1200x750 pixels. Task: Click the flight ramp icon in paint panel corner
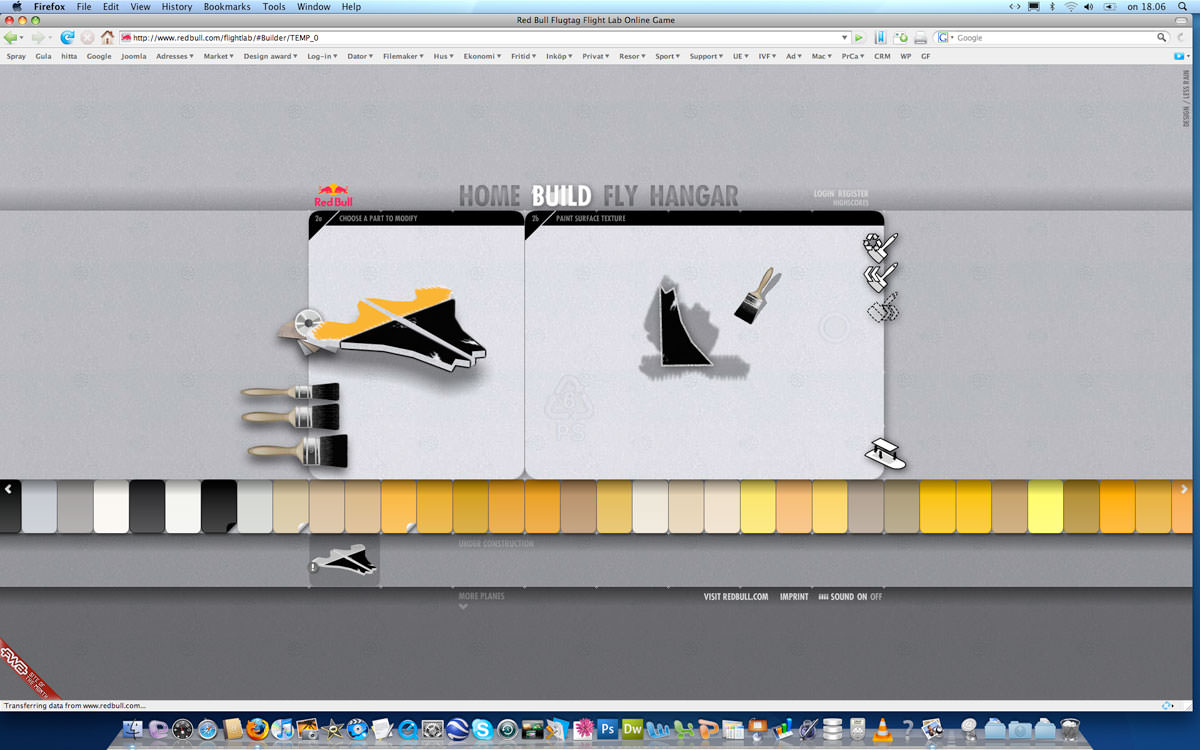[885, 454]
